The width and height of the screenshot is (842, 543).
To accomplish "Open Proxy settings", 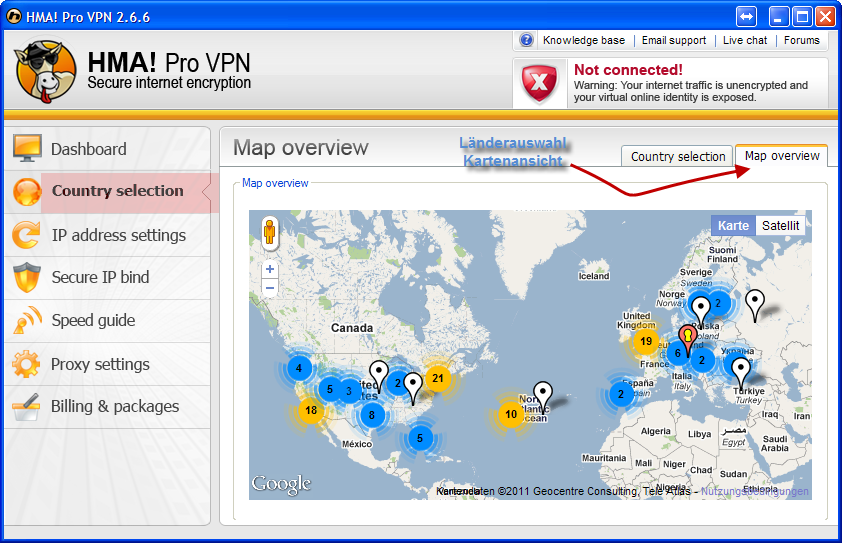I will click(x=107, y=364).
